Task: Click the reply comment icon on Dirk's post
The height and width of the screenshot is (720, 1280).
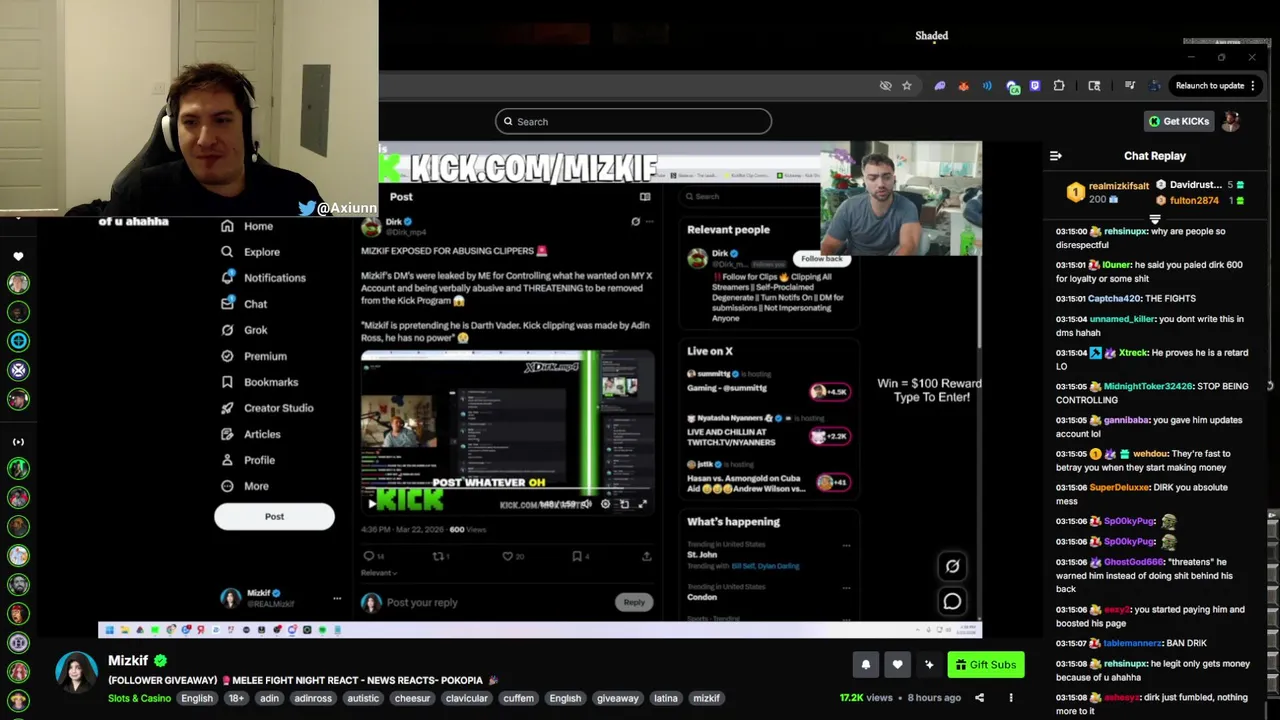Action: [x=369, y=556]
